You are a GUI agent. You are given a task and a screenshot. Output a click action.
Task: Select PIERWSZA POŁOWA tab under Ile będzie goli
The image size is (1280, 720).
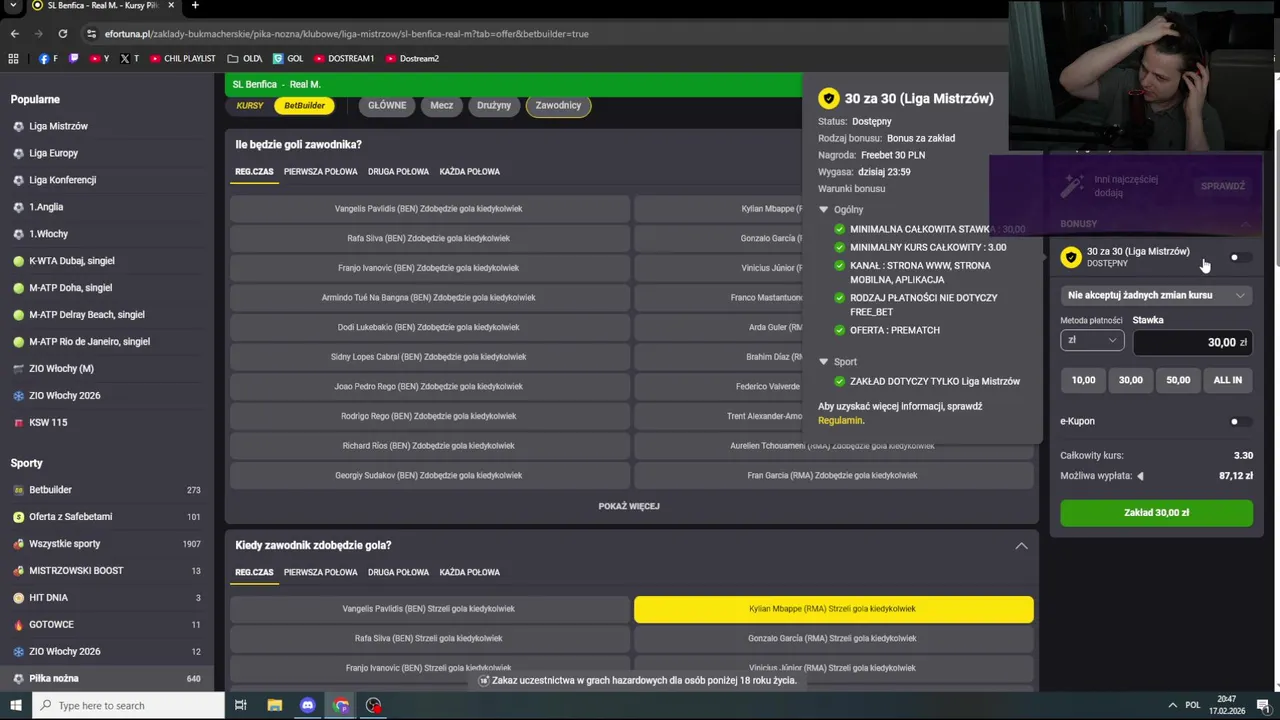pos(320,171)
